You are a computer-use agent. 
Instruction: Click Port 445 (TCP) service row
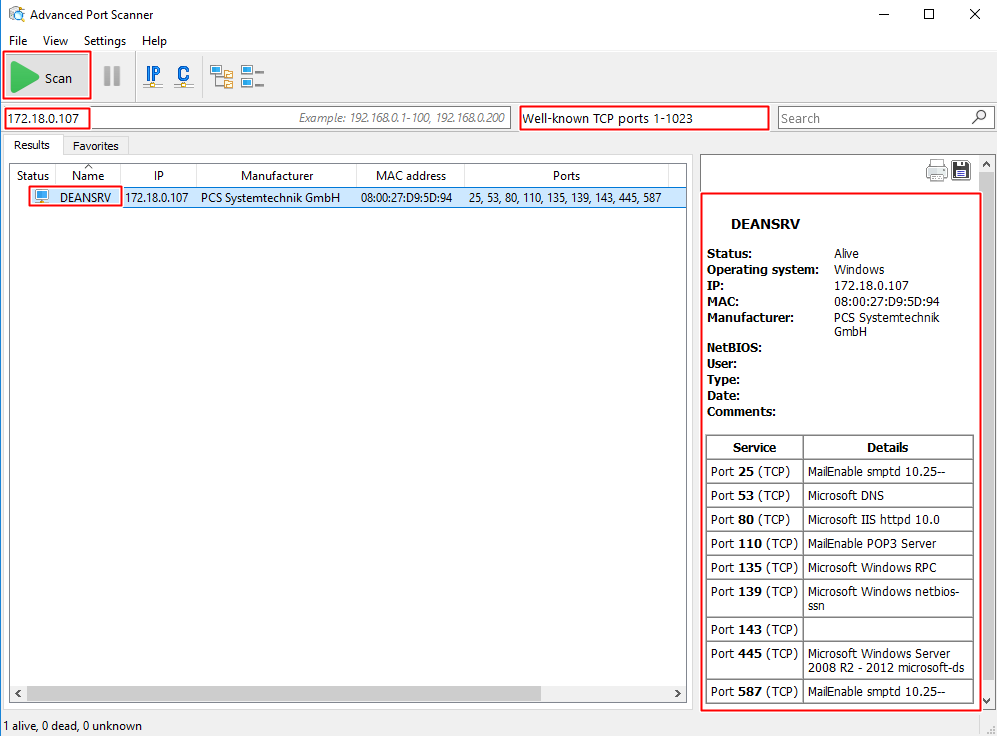click(839, 660)
